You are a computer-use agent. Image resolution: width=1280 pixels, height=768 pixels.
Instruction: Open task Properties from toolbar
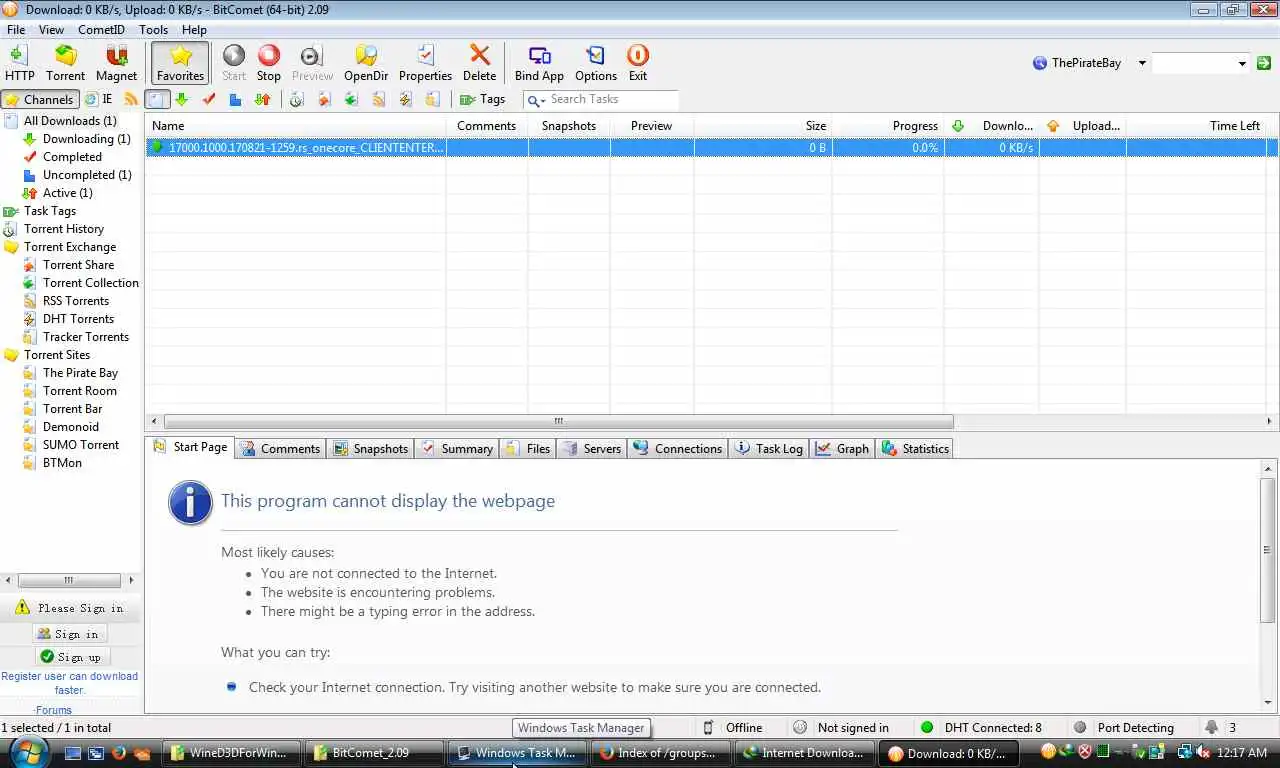(426, 62)
